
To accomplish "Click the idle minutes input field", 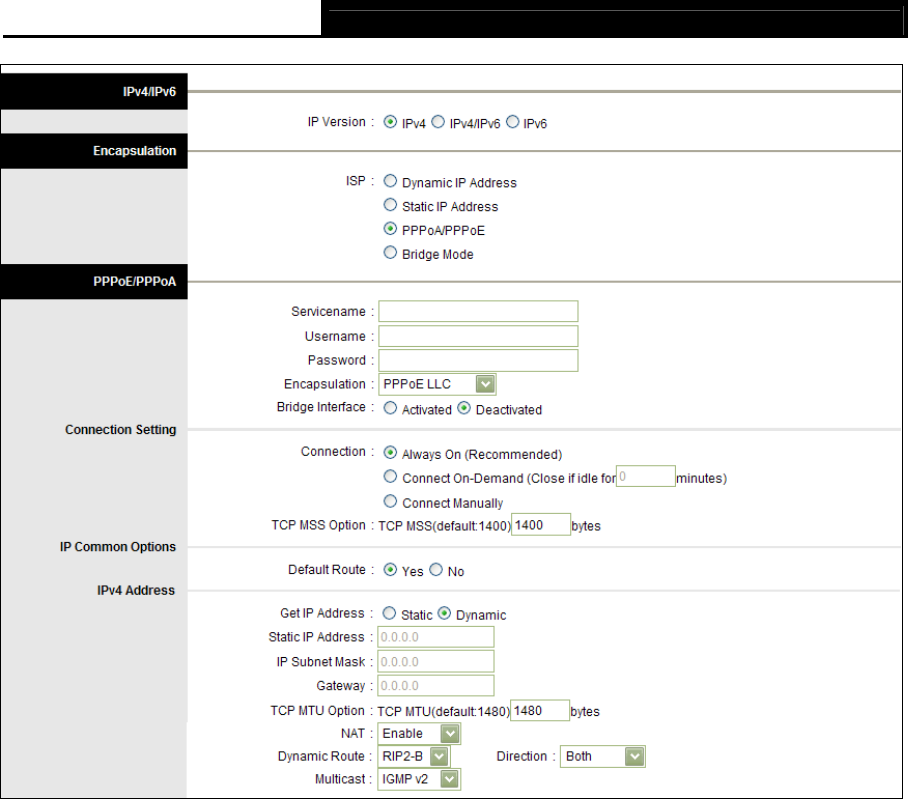I will click(x=646, y=477).
